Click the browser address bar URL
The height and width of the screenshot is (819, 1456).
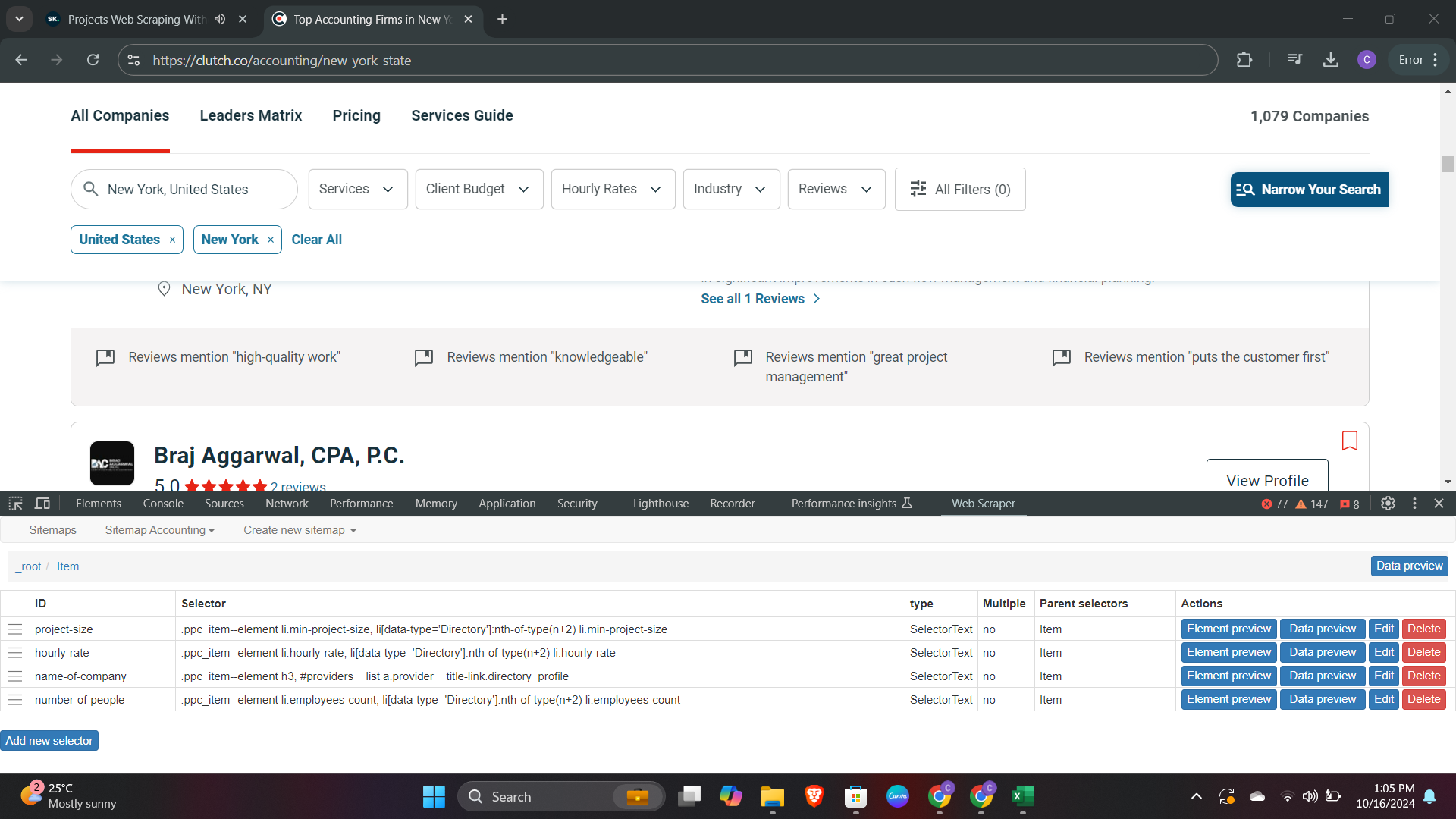pos(281,61)
